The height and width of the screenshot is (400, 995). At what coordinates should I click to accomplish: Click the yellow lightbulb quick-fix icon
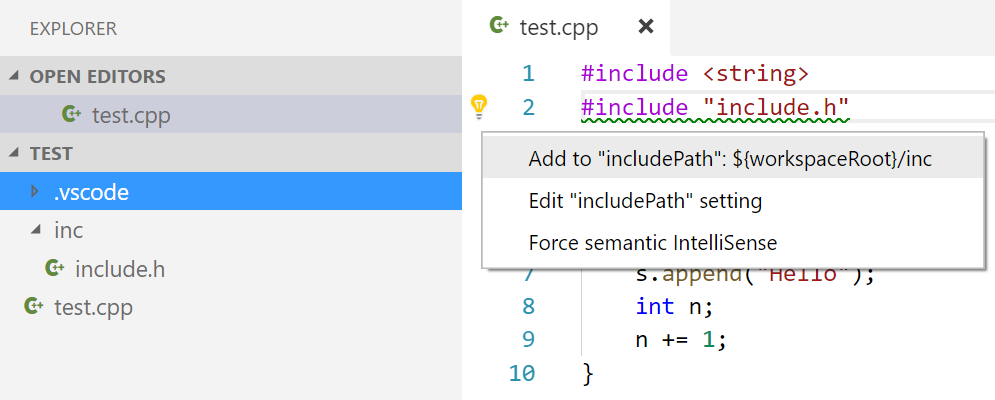pos(479,107)
